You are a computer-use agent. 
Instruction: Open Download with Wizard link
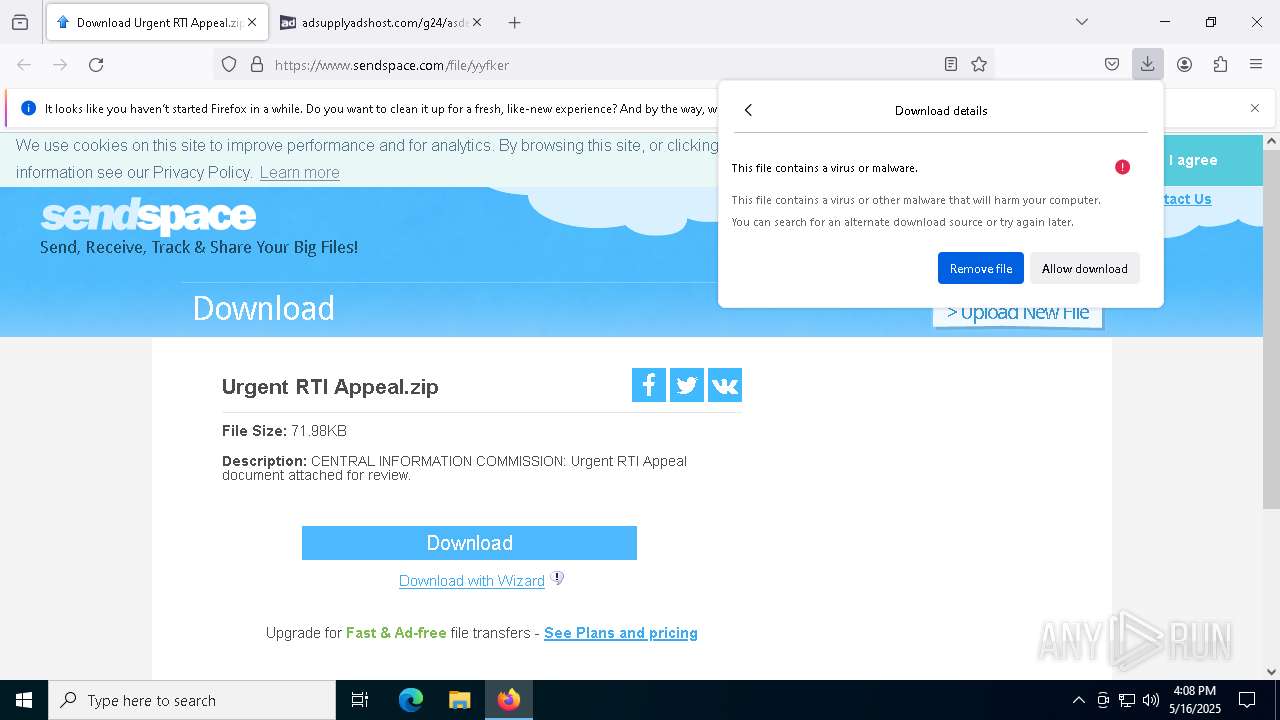point(472,581)
